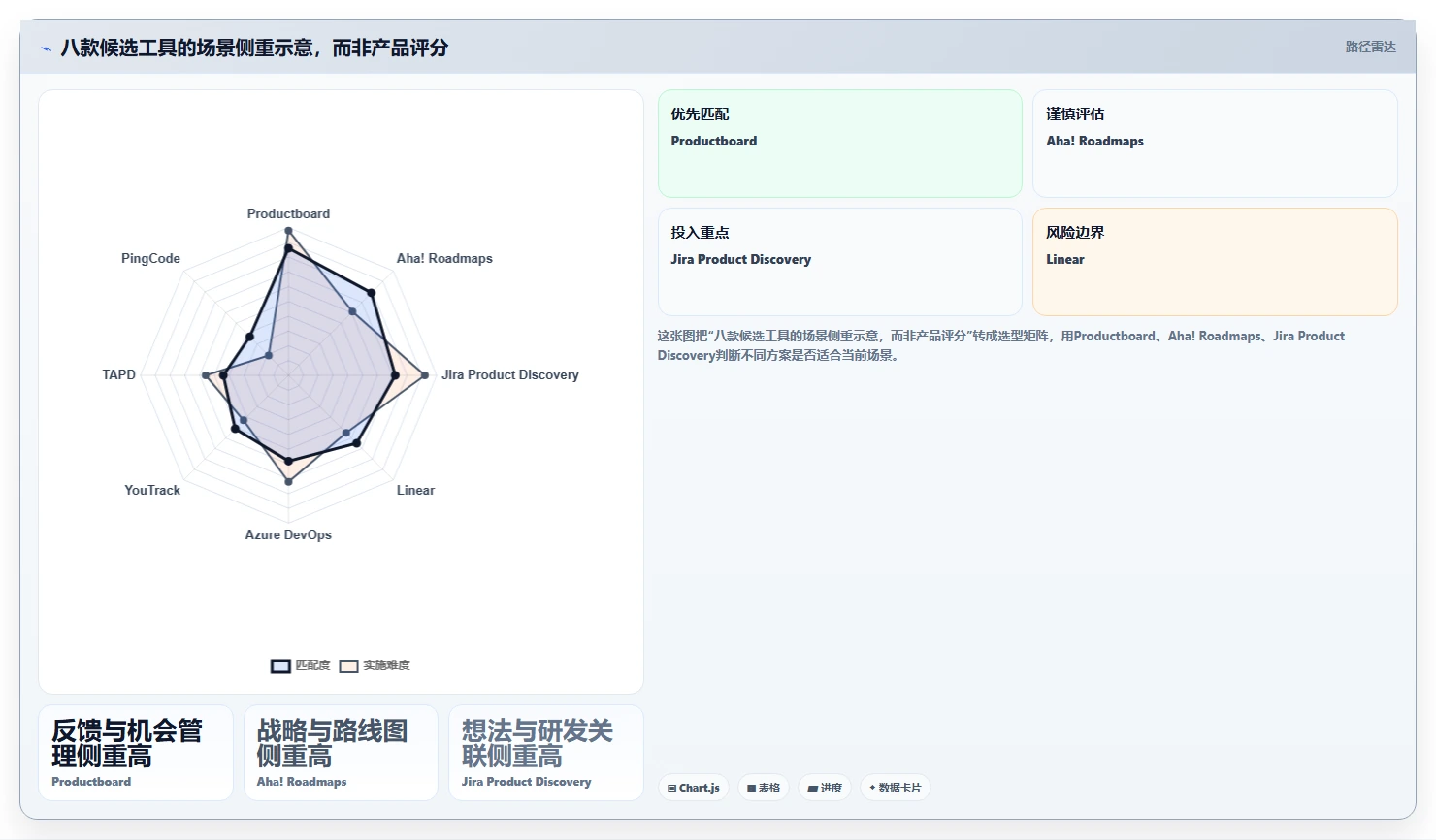Click the Productboard axis label on radar
This screenshot has height=840, width=1436.
coord(288,213)
